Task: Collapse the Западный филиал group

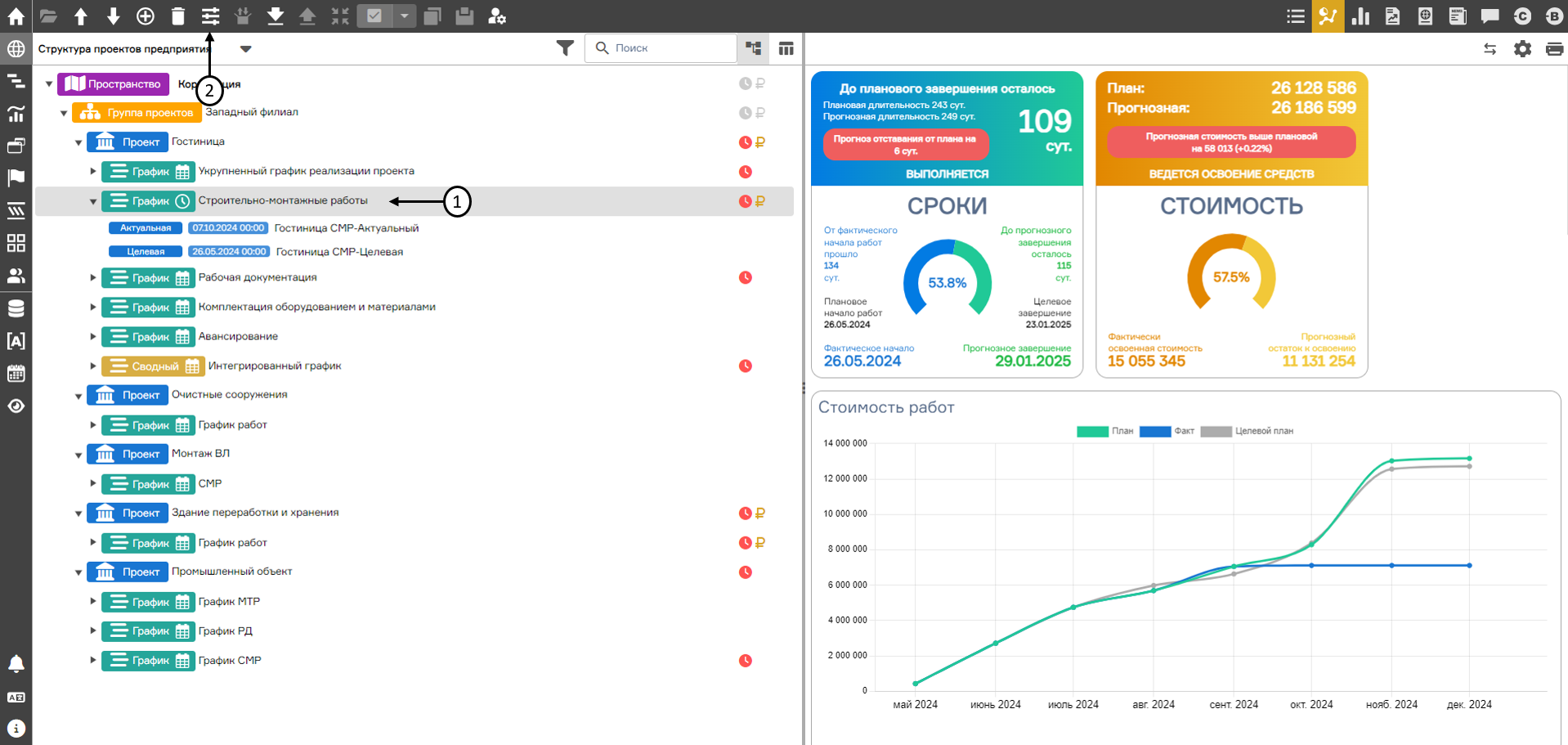Action: tap(64, 113)
